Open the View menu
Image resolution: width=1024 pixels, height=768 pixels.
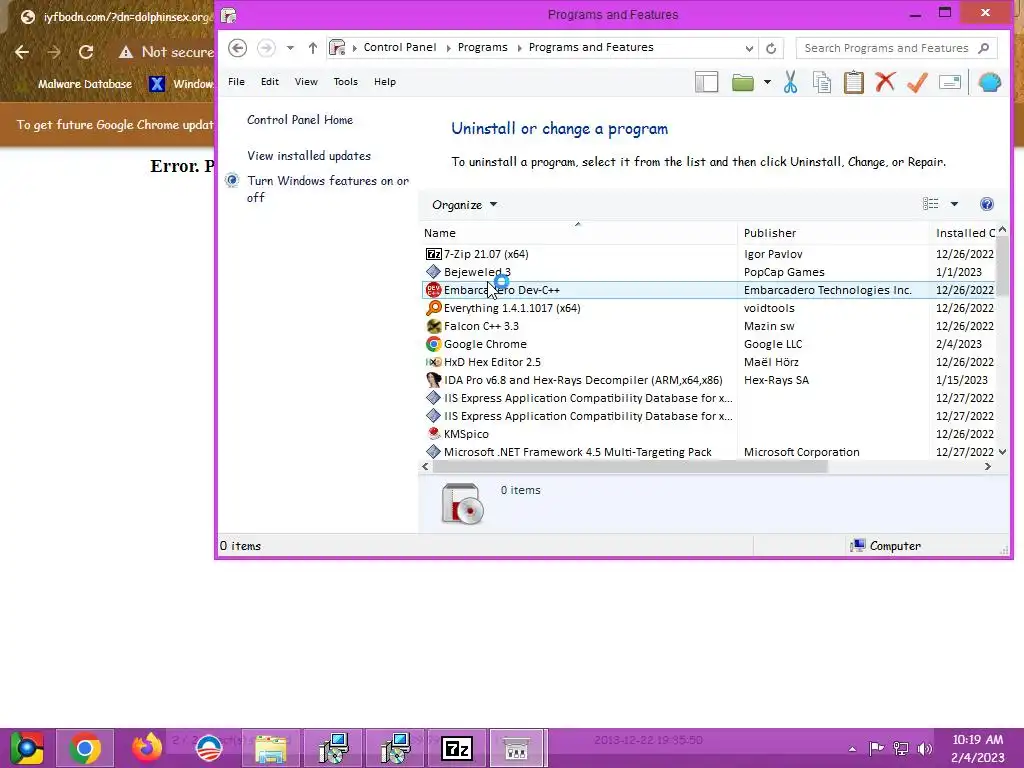pyautogui.click(x=306, y=82)
